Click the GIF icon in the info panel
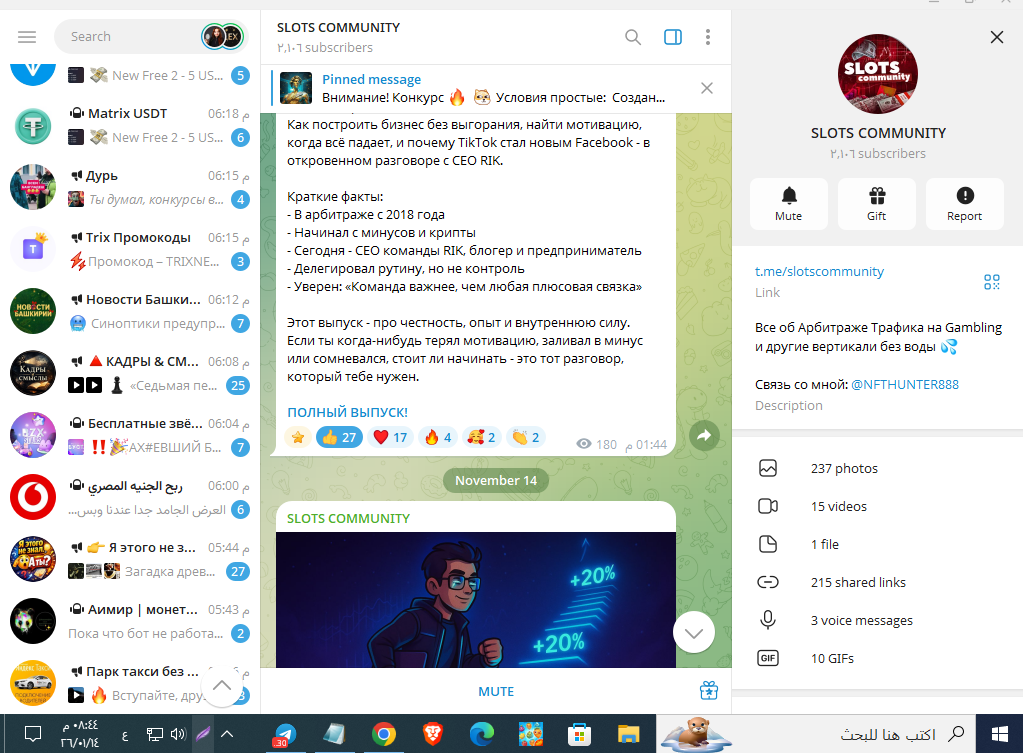The width and height of the screenshot is (1023, 753). point(768,658)
